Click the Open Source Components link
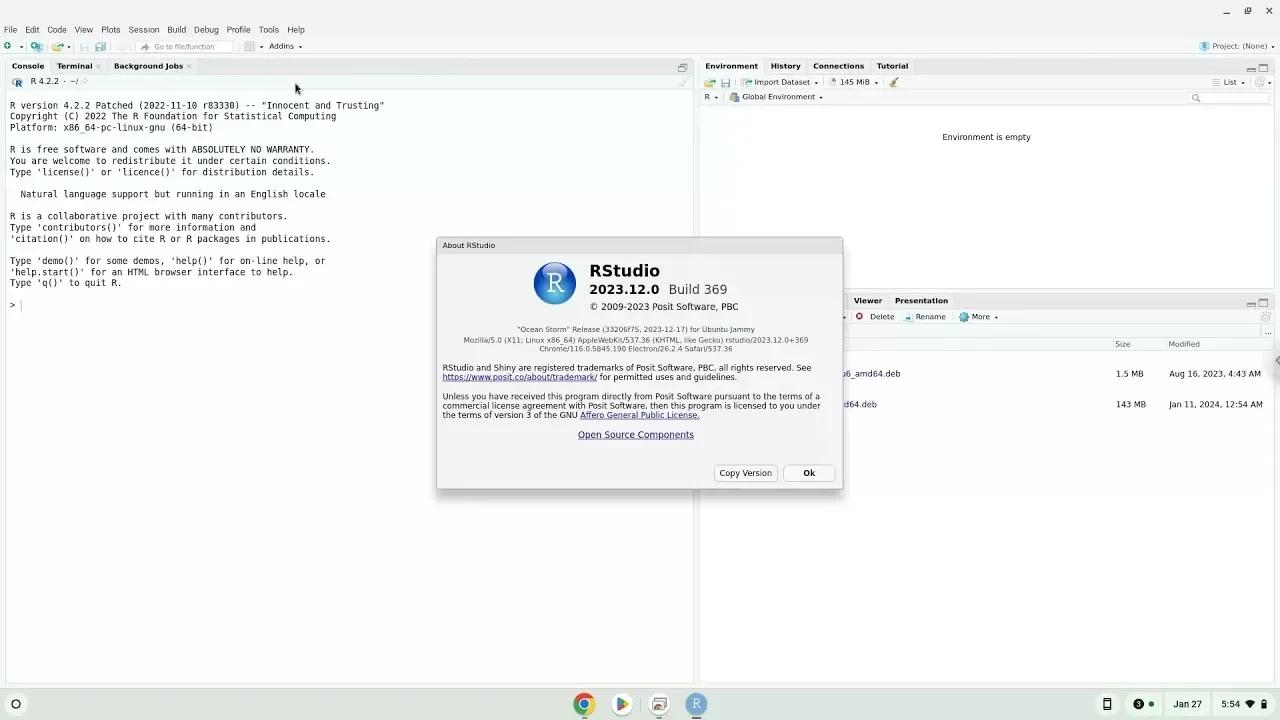The width and height of the screenshot is (1280, 720). point(635,434)
